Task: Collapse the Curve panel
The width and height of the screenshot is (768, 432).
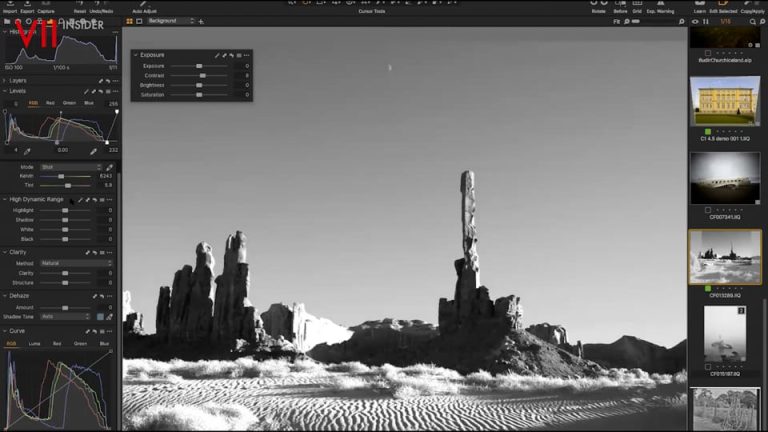Action: 4,332
